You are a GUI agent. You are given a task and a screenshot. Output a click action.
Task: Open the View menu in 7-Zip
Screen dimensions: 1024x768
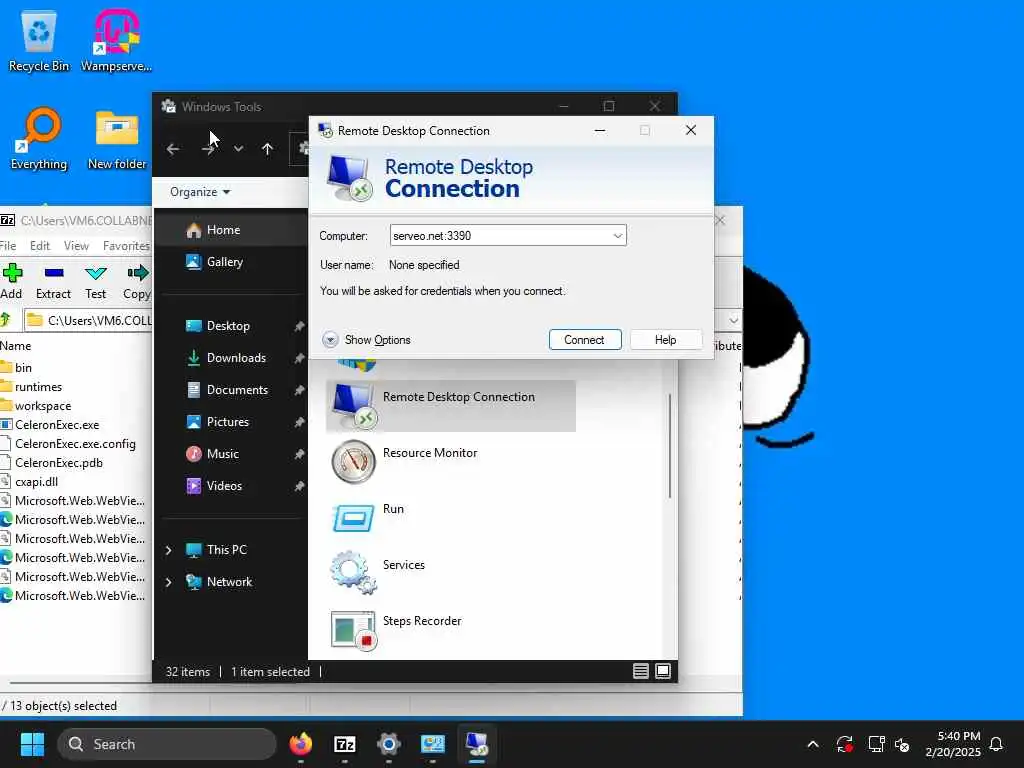tap(76, 246)
